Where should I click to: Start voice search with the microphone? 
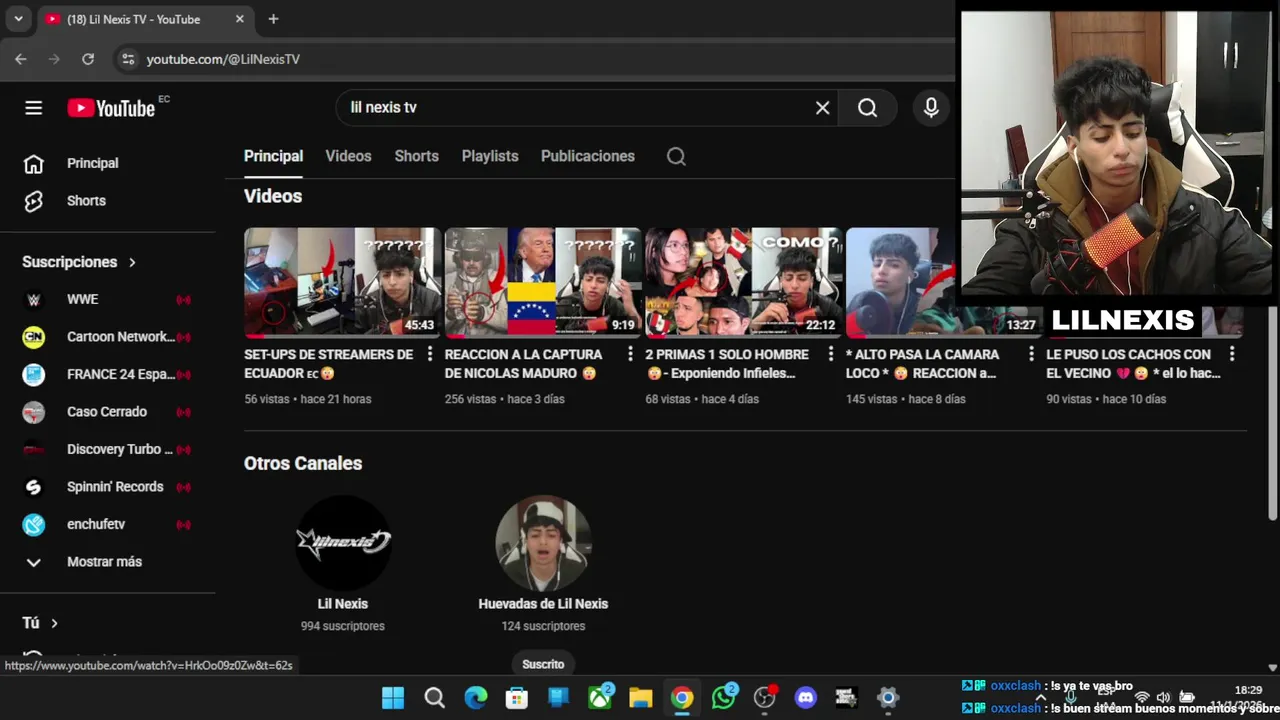pos(931,108)
